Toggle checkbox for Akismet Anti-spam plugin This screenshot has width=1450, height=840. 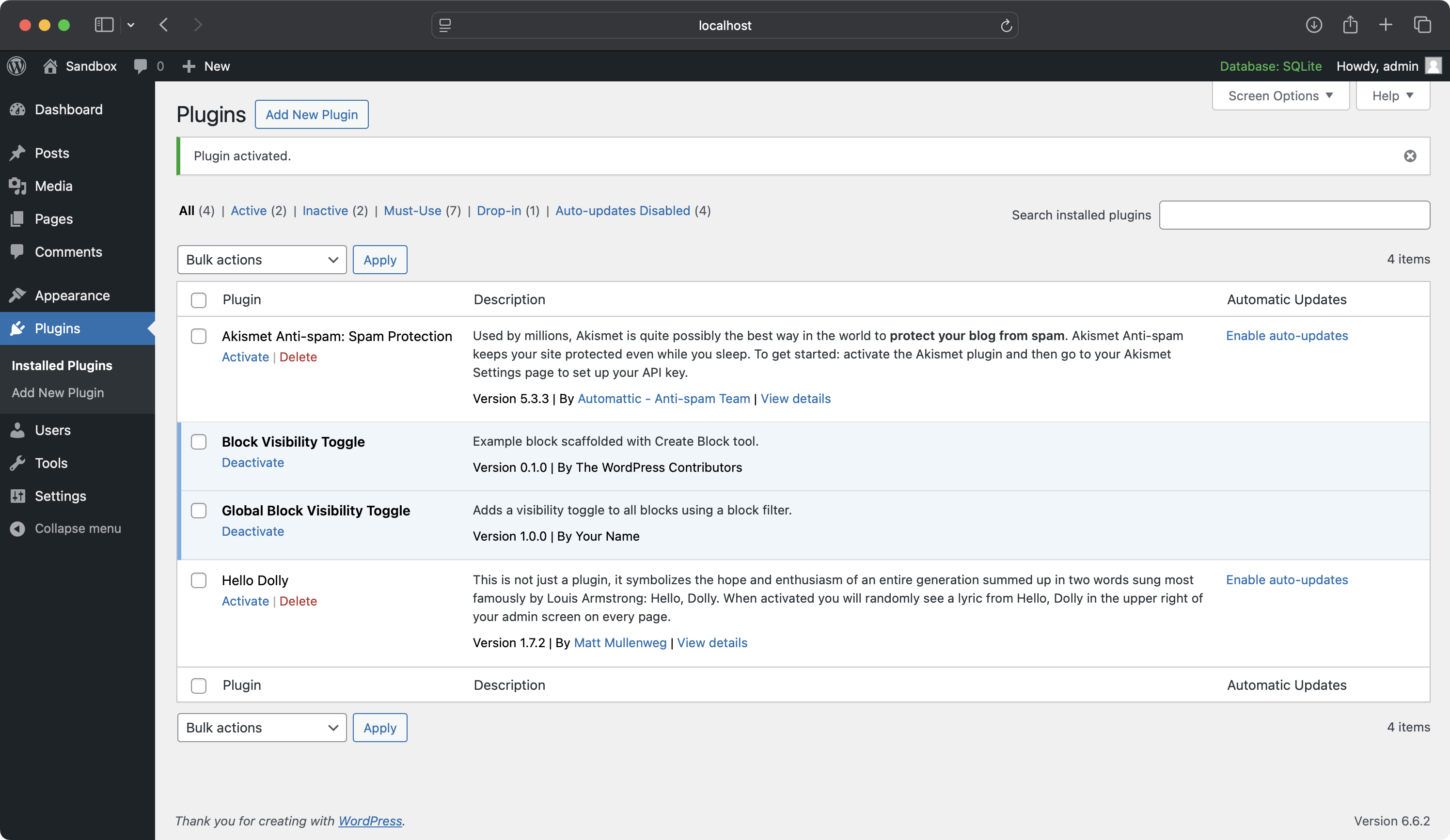pos(199,336)
